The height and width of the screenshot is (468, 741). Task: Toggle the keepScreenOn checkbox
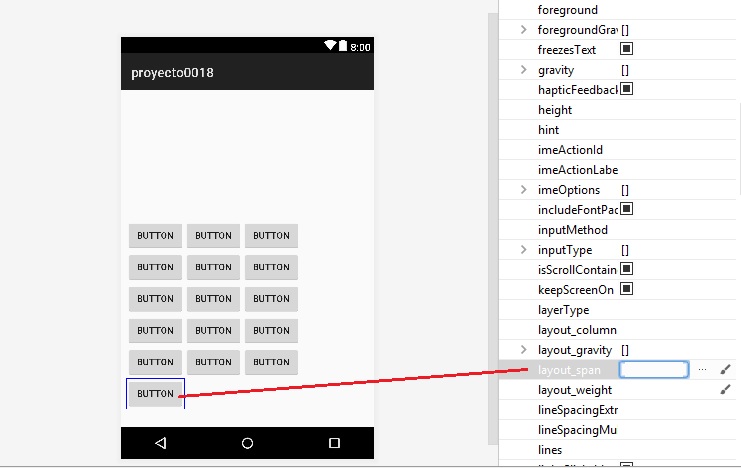(627, 289)
